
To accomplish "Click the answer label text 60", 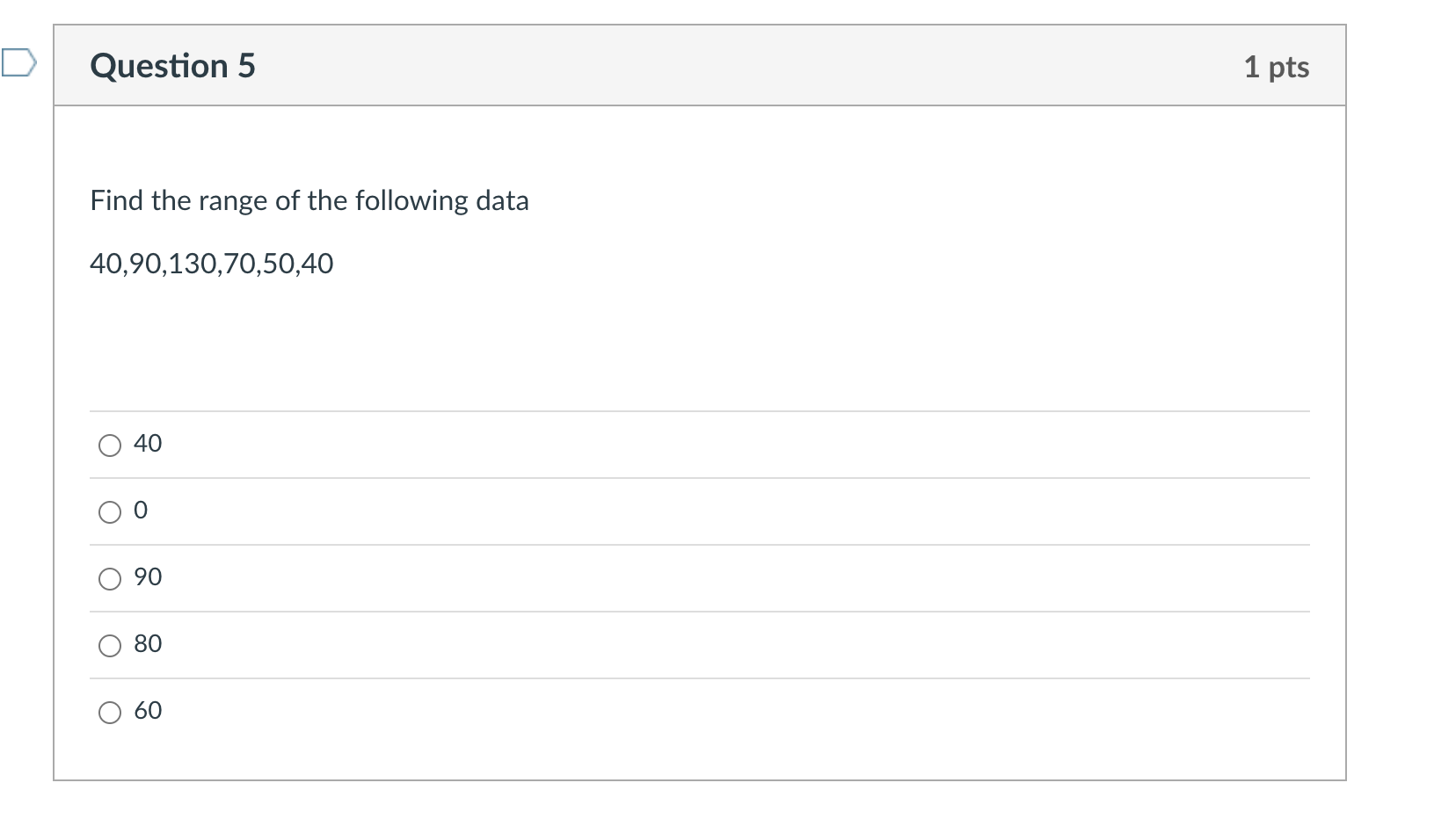I will pos(148,711).
